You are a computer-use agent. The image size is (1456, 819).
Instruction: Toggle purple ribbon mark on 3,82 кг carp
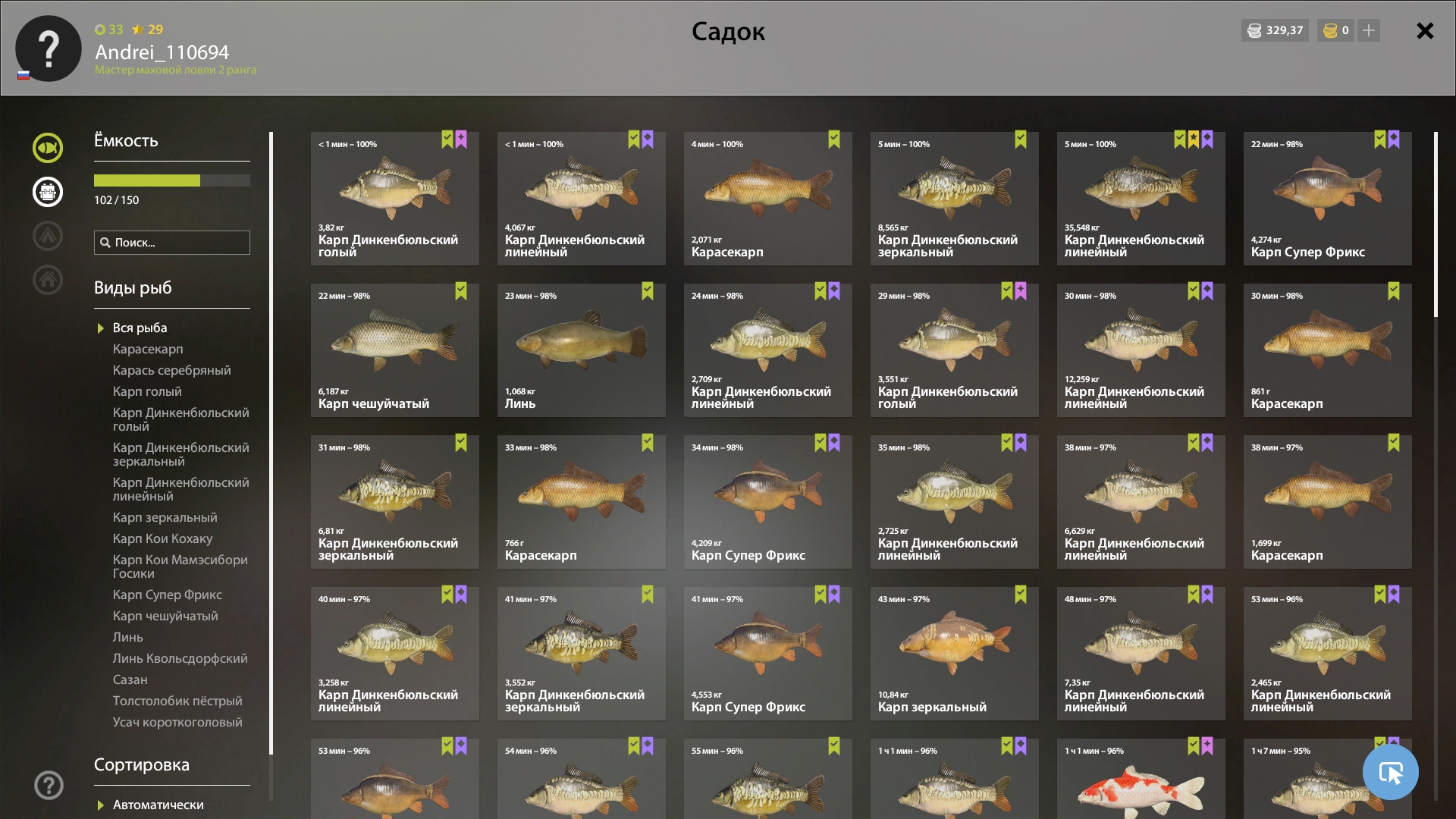pyautogui.click(x=461, y=140)
